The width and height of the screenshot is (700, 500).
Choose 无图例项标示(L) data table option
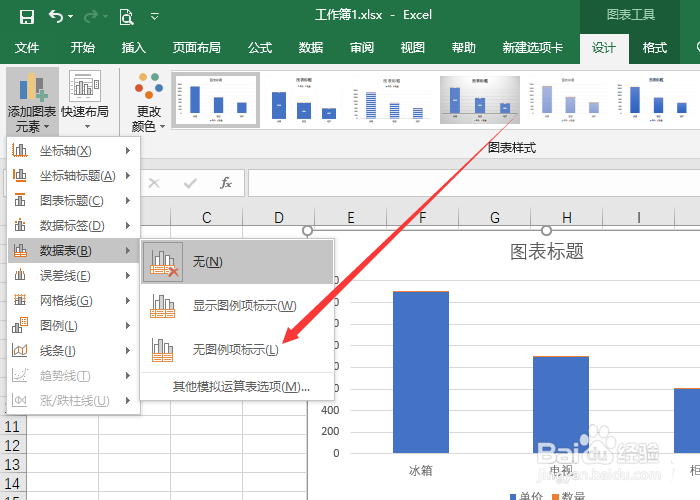coord(237,350)
